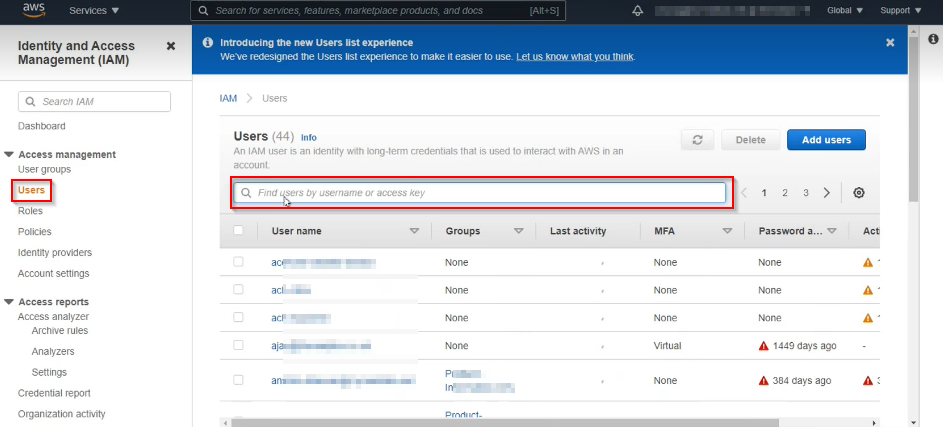Viewport: 943px width, 427px height.
Task: Open Organization activity in the sidebar
Action: click(x=61, y=414)
